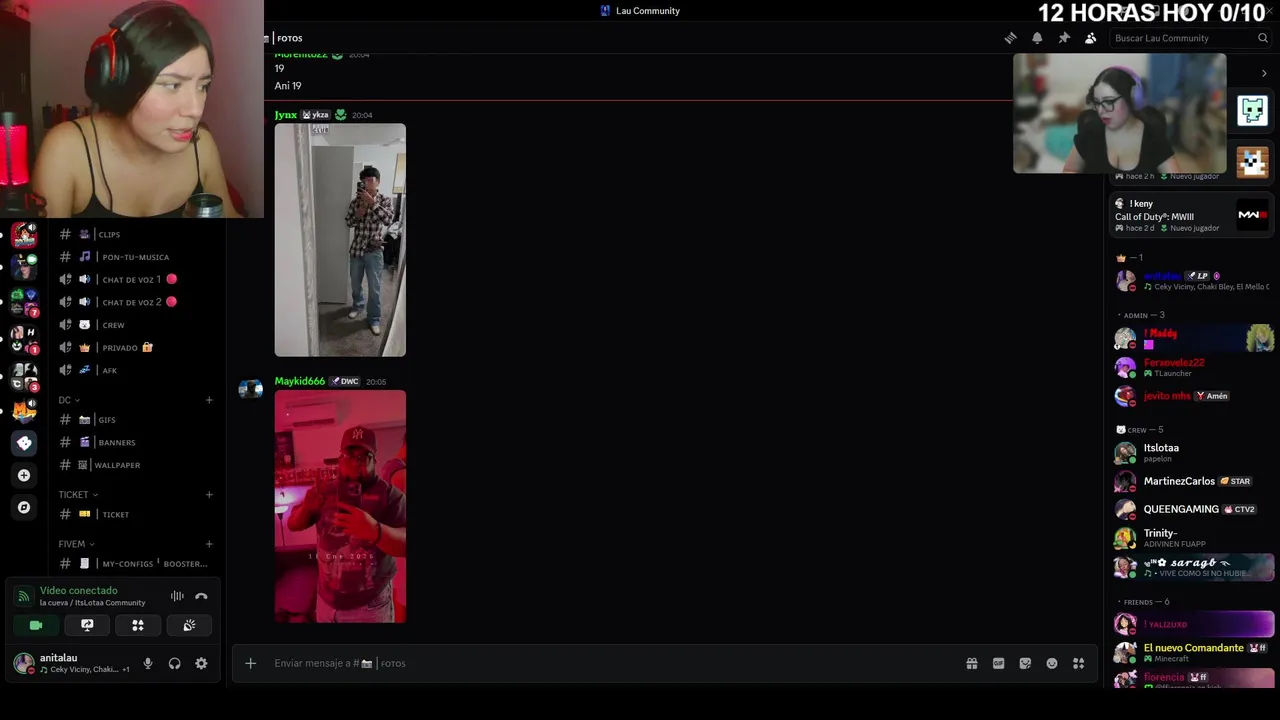Add channel in DC category
Screen dimensions: 1280x720
click(209, 400)
